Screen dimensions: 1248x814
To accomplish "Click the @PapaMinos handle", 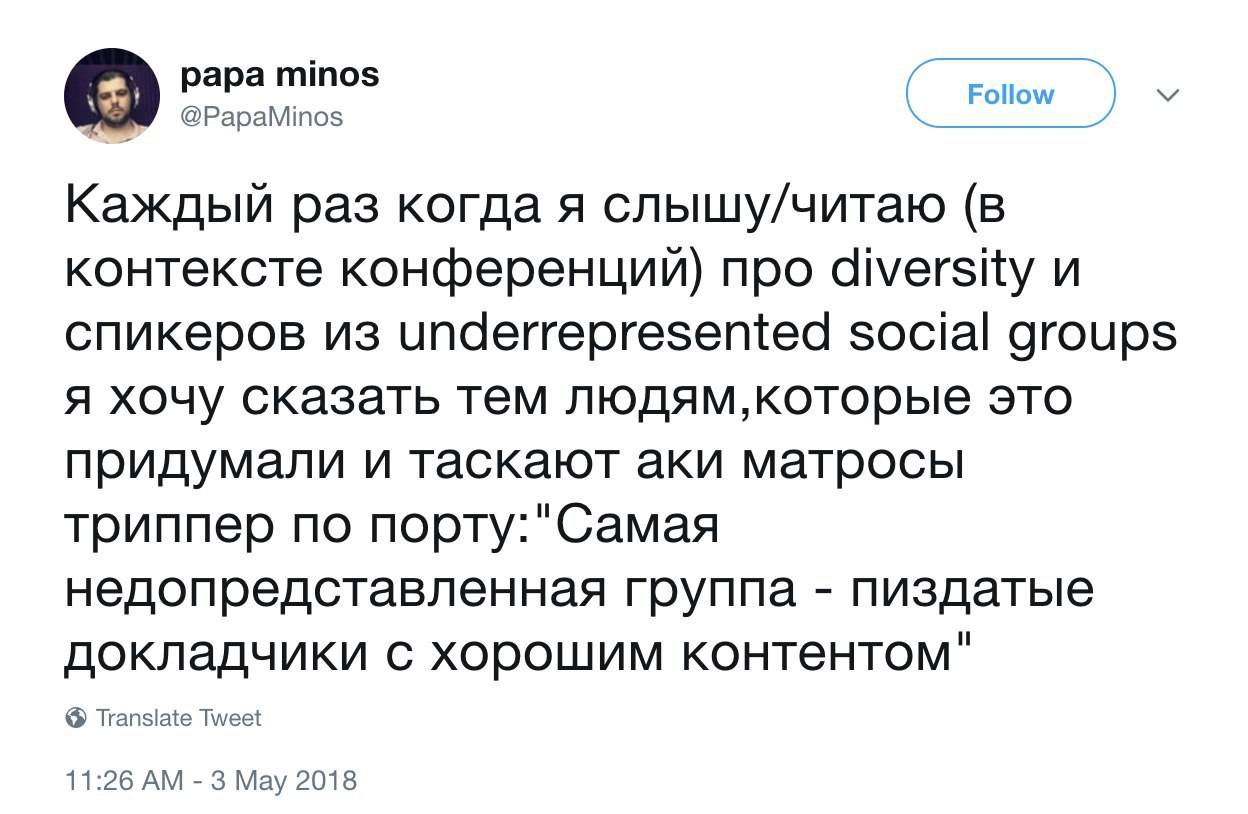I will 262,117.
